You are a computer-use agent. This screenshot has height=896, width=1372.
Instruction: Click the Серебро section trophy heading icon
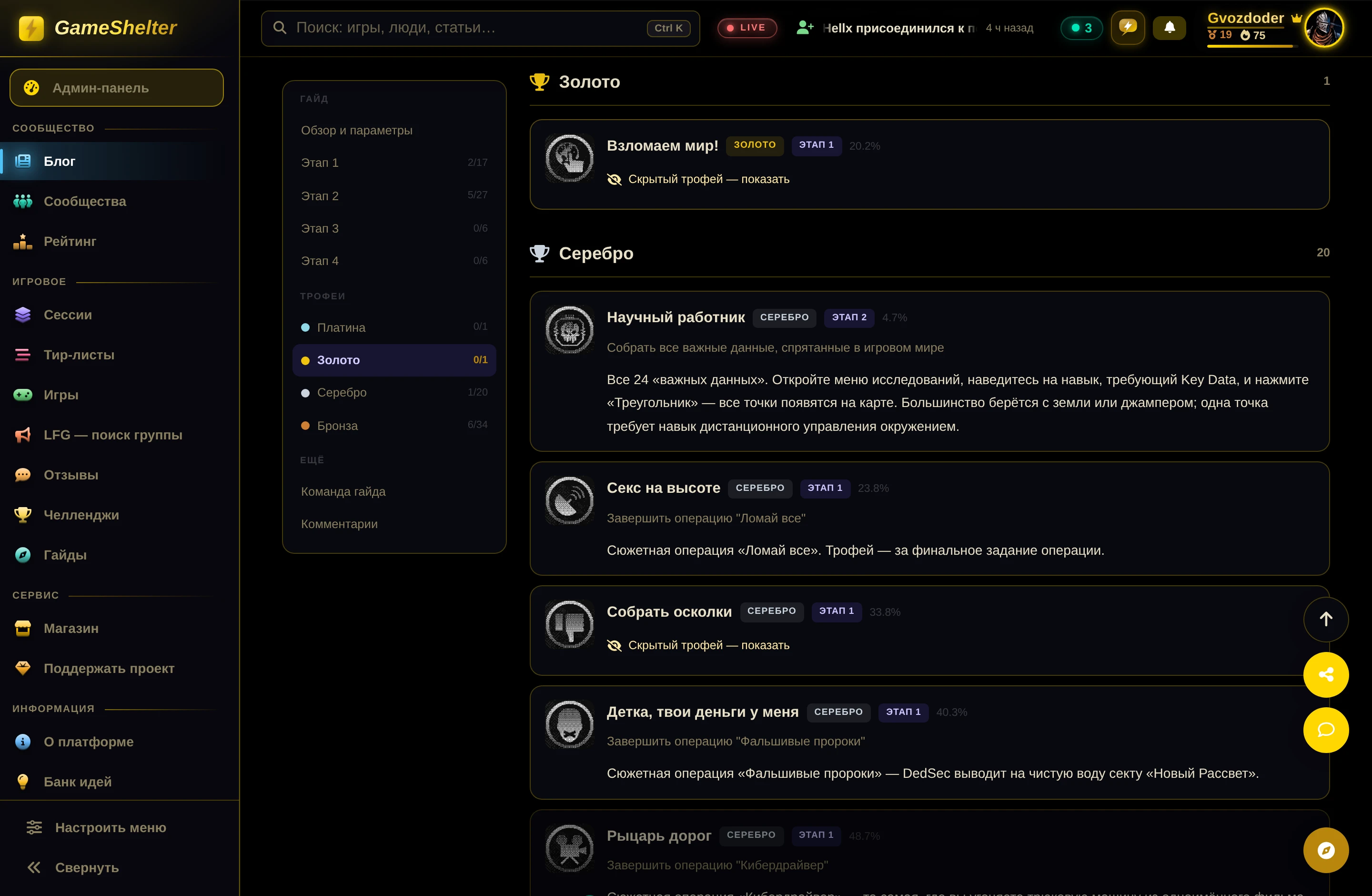click(540, 253)
